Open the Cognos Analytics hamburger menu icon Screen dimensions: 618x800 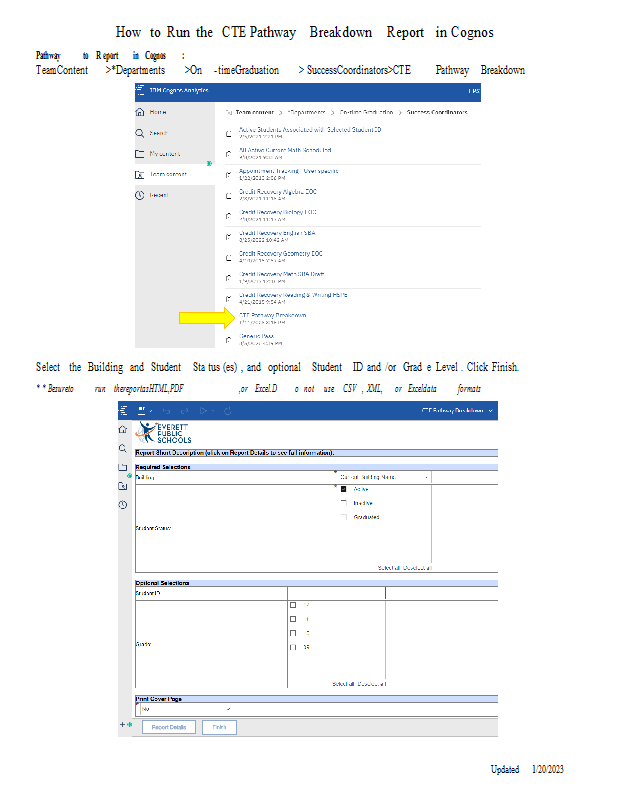(139, 91)
